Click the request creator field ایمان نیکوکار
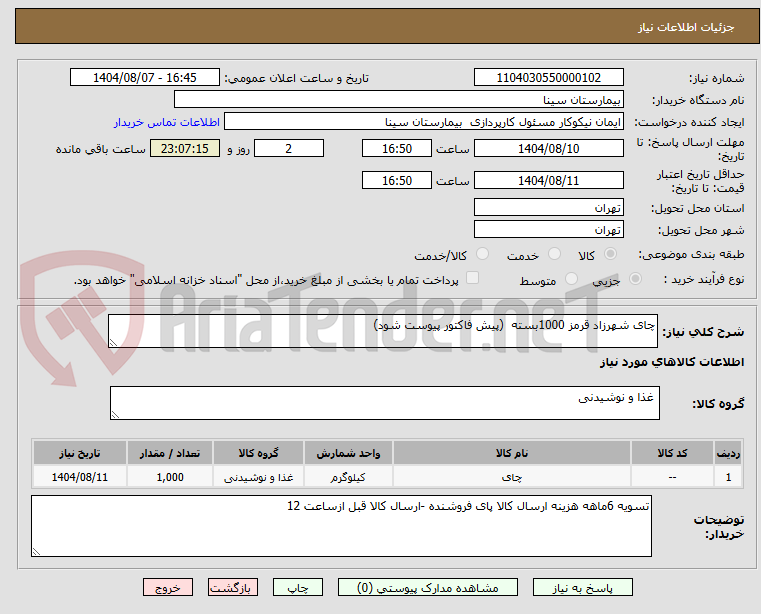761x614 pixels. (424, 121)
